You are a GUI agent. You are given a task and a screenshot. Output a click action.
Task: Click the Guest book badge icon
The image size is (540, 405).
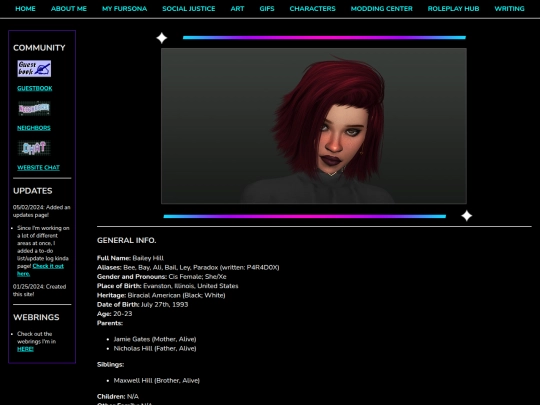(34, 69)
